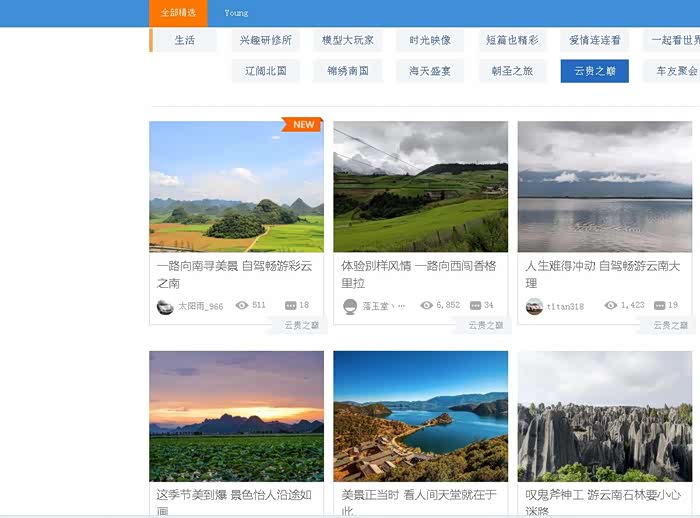The height and width of the screenshot is (518, 700).
Task: Click 云贵之巅 tag on the 云南大理 card
Action: coord(671,326)
